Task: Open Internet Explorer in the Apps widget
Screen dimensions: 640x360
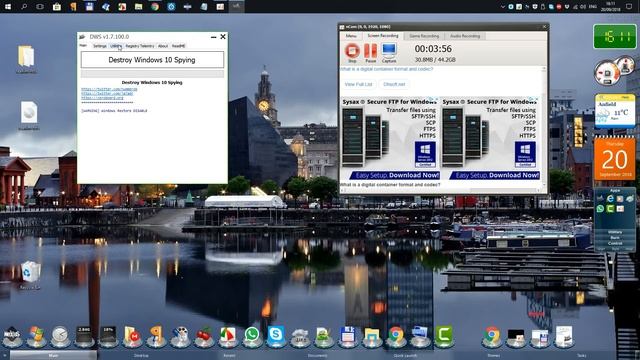Action: click(x=610, y=199)
